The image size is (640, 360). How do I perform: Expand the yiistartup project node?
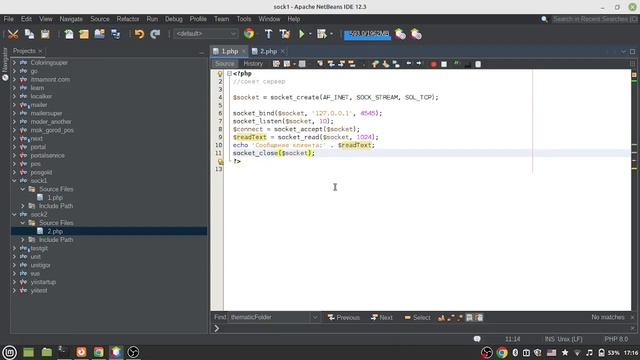point(14,282)
